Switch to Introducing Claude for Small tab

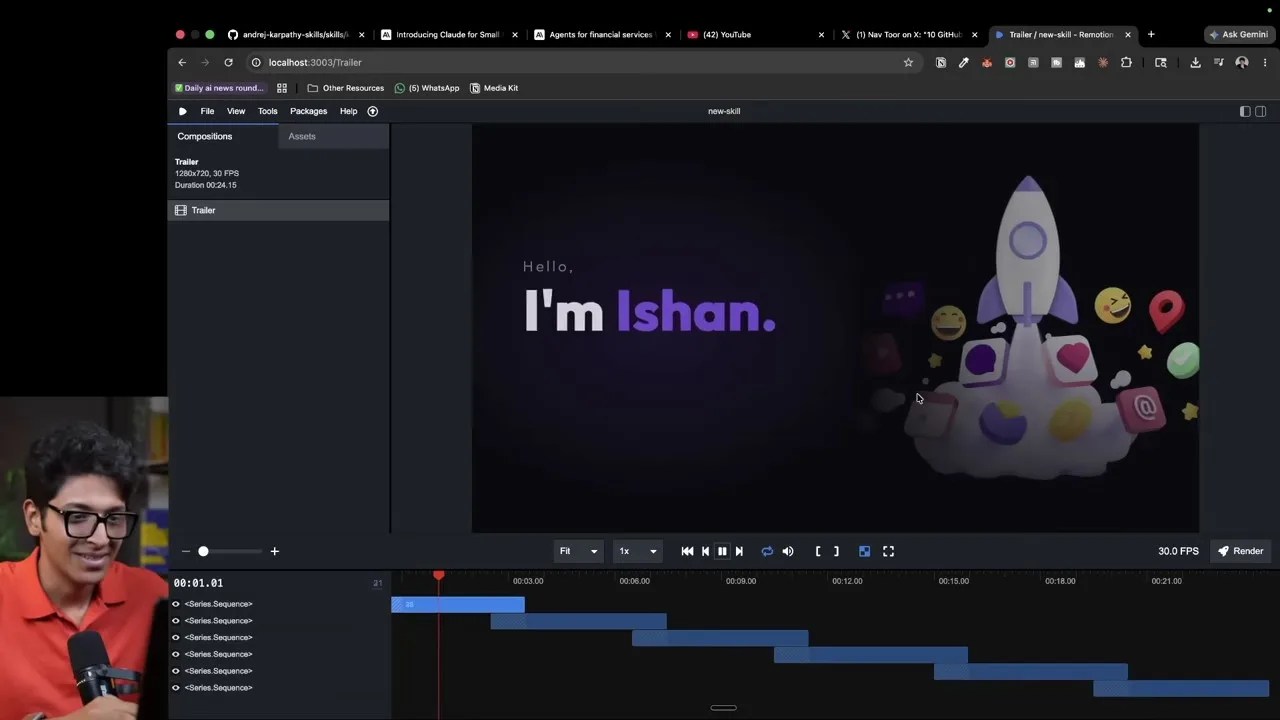tap(449, 34)
